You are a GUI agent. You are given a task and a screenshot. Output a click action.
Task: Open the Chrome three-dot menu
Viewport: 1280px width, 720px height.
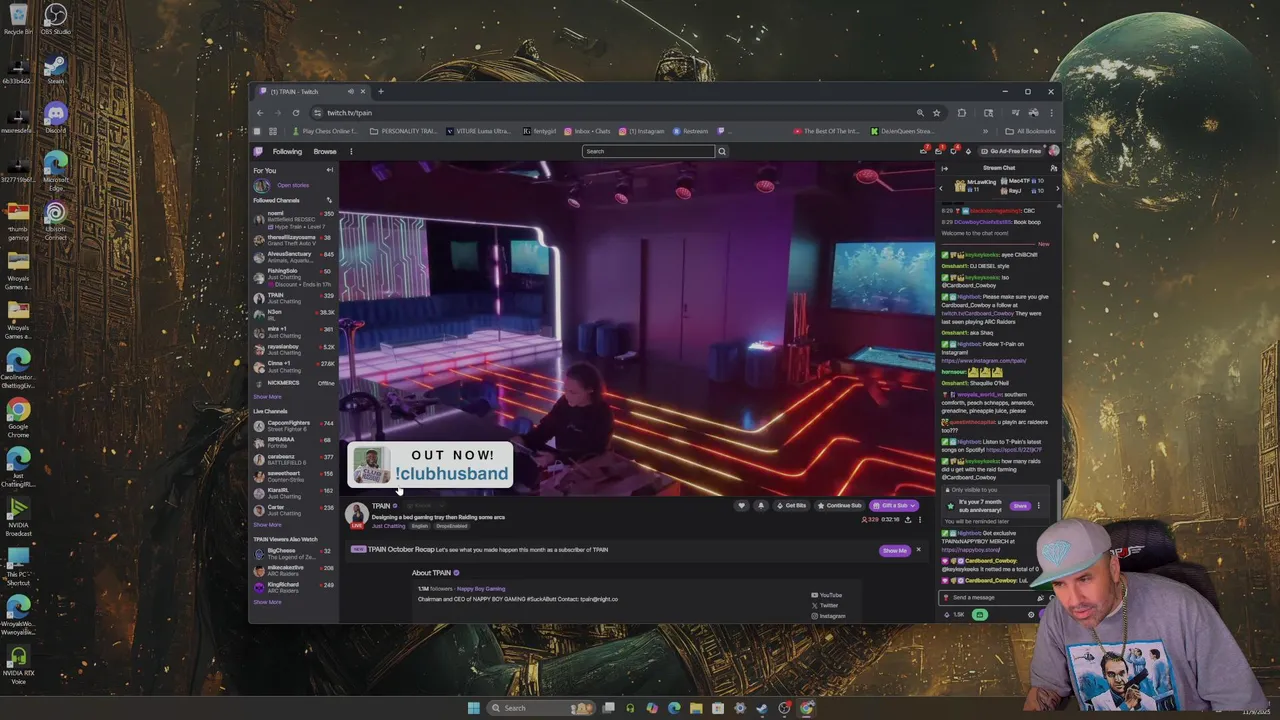point(1051,113)
